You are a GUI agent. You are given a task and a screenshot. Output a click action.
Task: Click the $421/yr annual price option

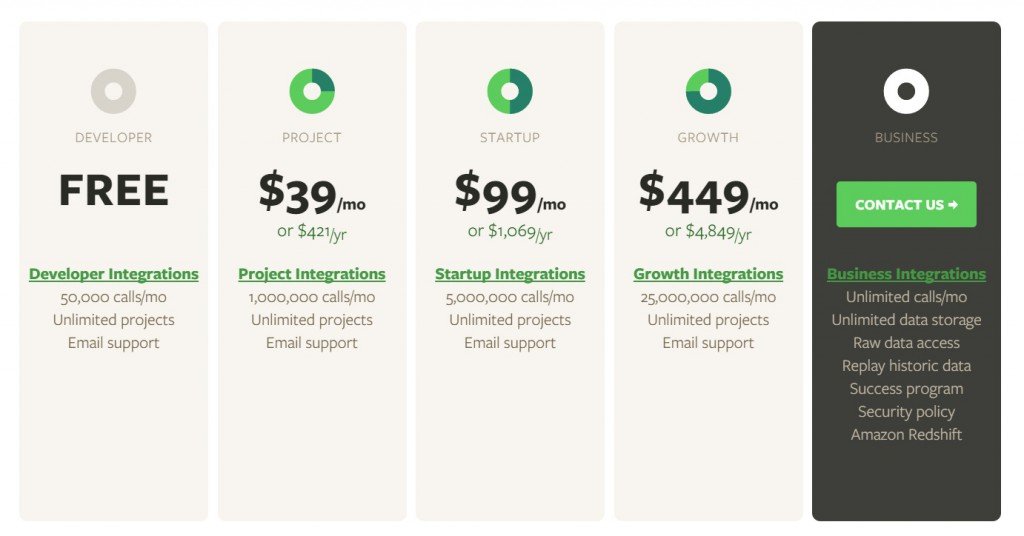[312, 232]
